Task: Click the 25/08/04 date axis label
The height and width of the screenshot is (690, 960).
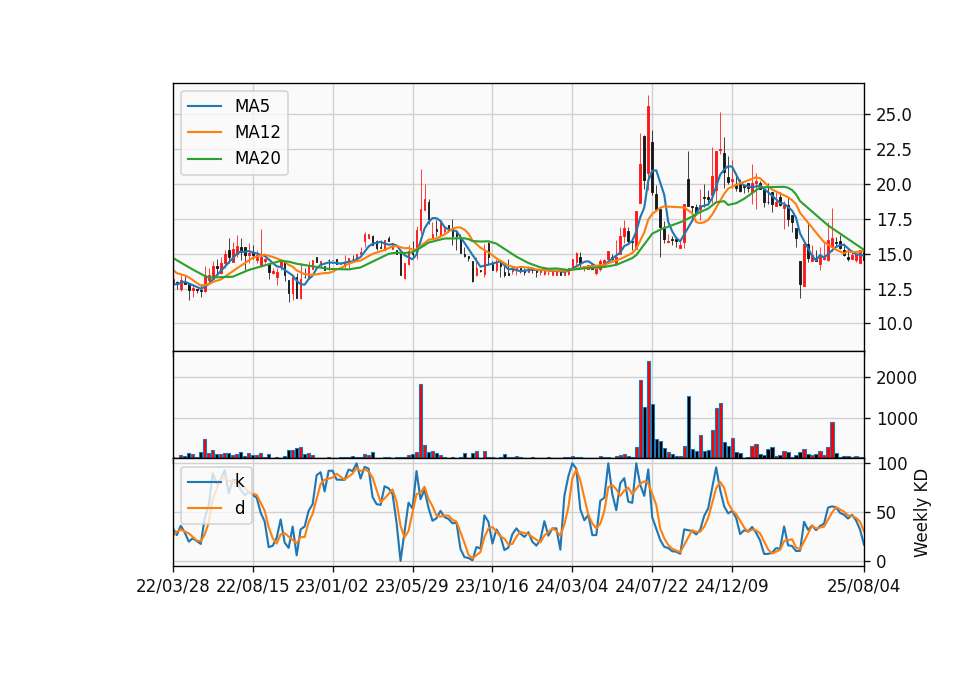Action: (864, 586)
